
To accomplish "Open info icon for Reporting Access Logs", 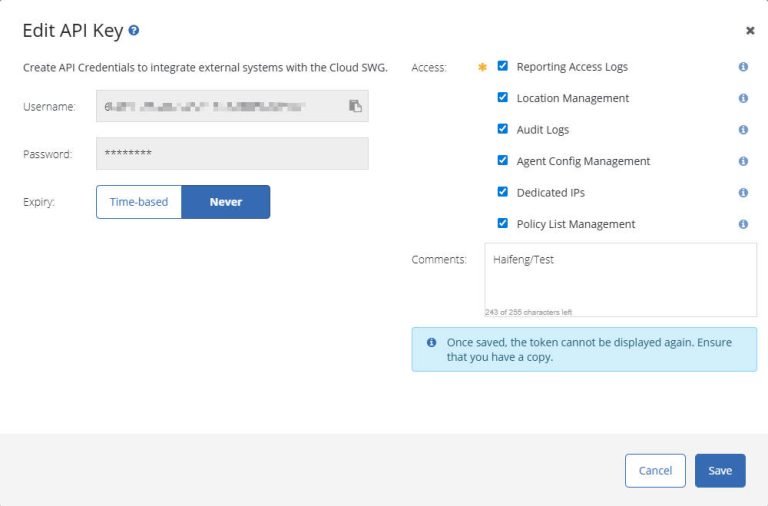I will [x=743, y=67].
